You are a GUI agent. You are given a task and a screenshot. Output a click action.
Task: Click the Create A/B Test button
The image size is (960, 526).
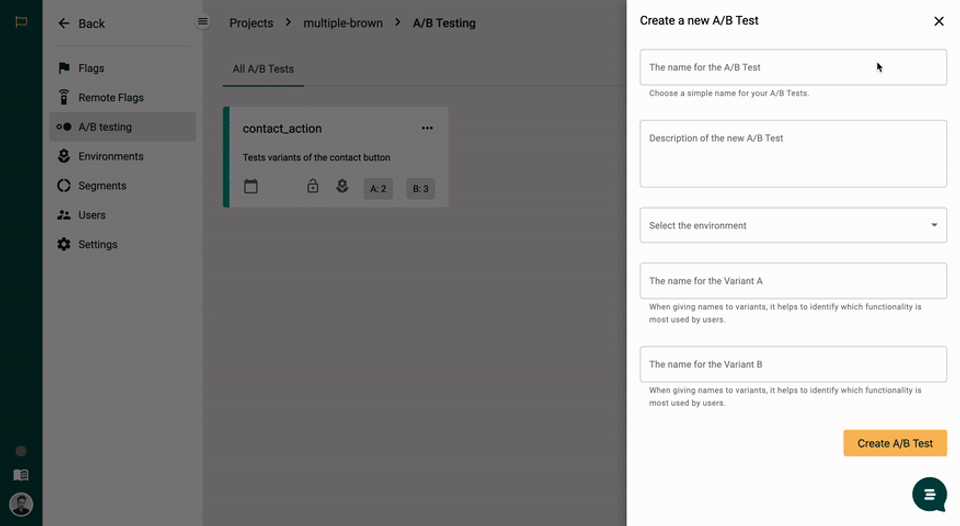point(895,443)
